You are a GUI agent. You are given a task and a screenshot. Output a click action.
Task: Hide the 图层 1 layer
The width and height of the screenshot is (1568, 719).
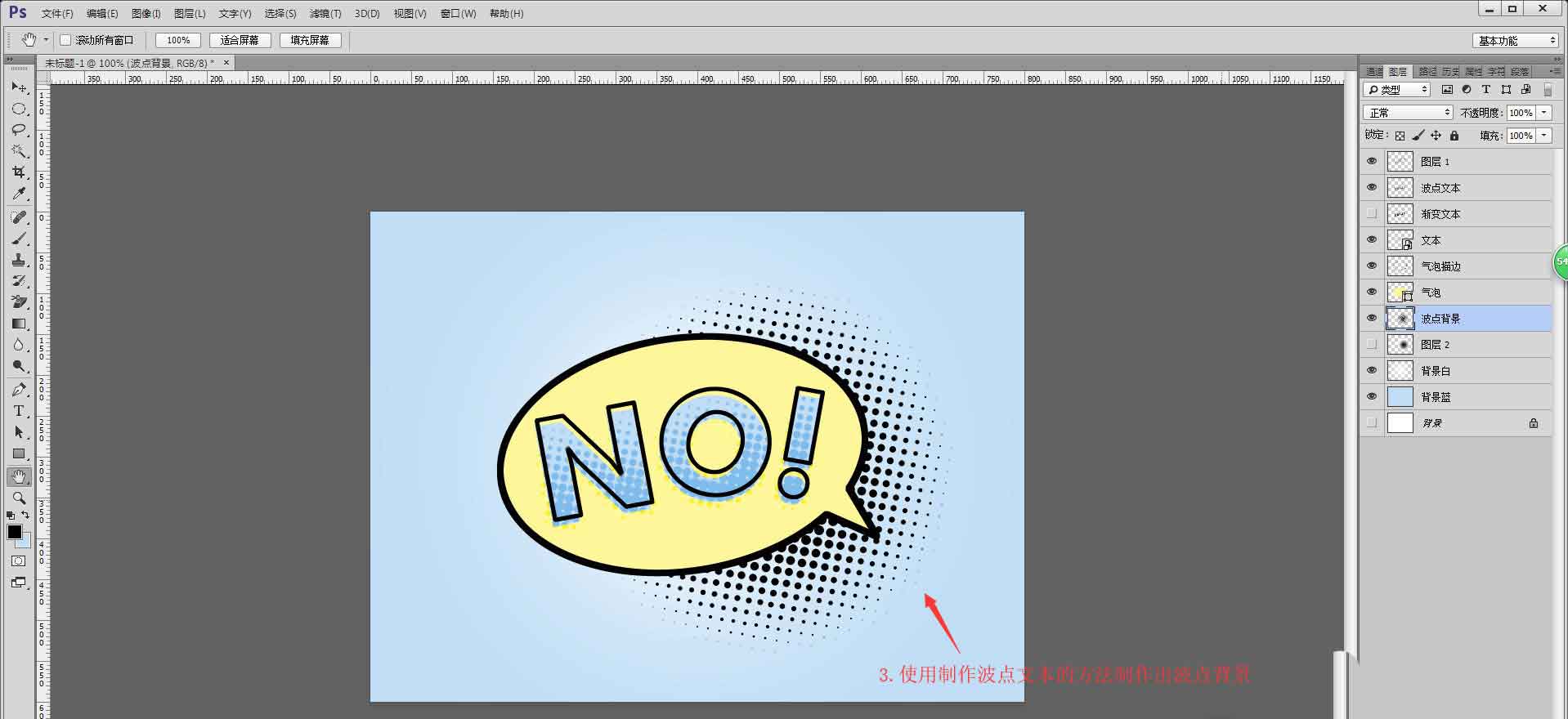[1372, 162]
